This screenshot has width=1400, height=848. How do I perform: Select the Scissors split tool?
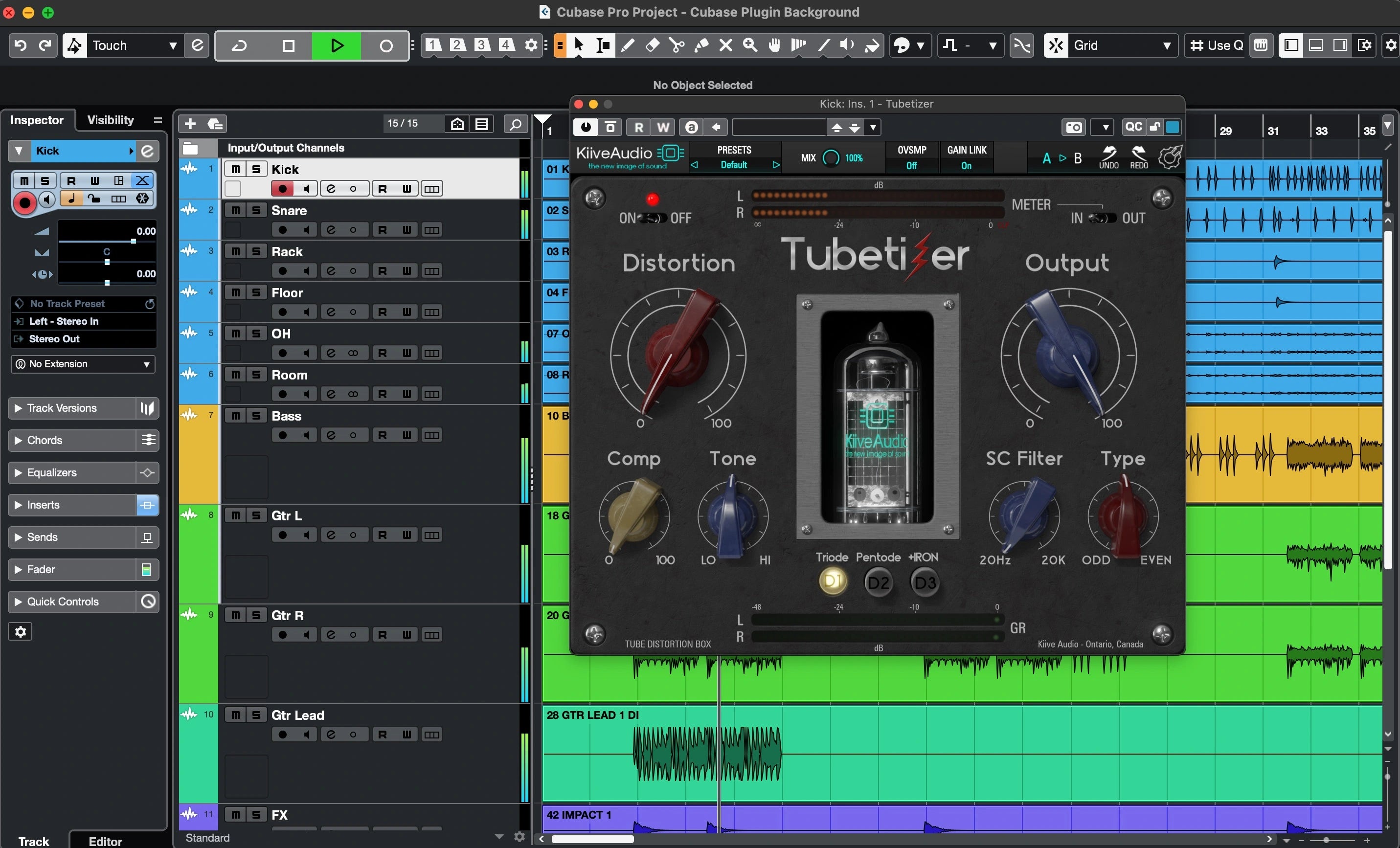[676, 45]
